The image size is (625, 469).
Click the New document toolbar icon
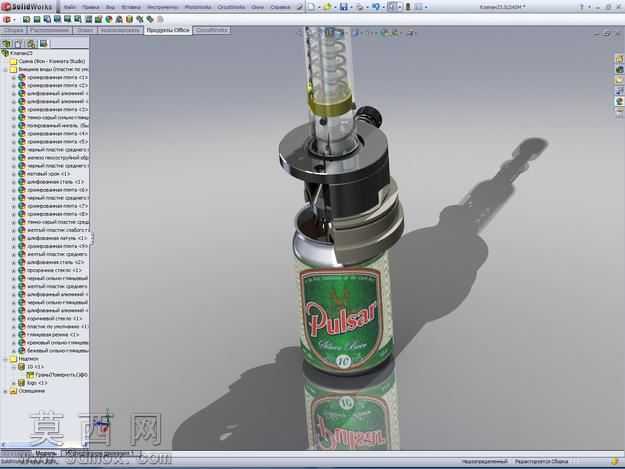click(x=312, y=6)
